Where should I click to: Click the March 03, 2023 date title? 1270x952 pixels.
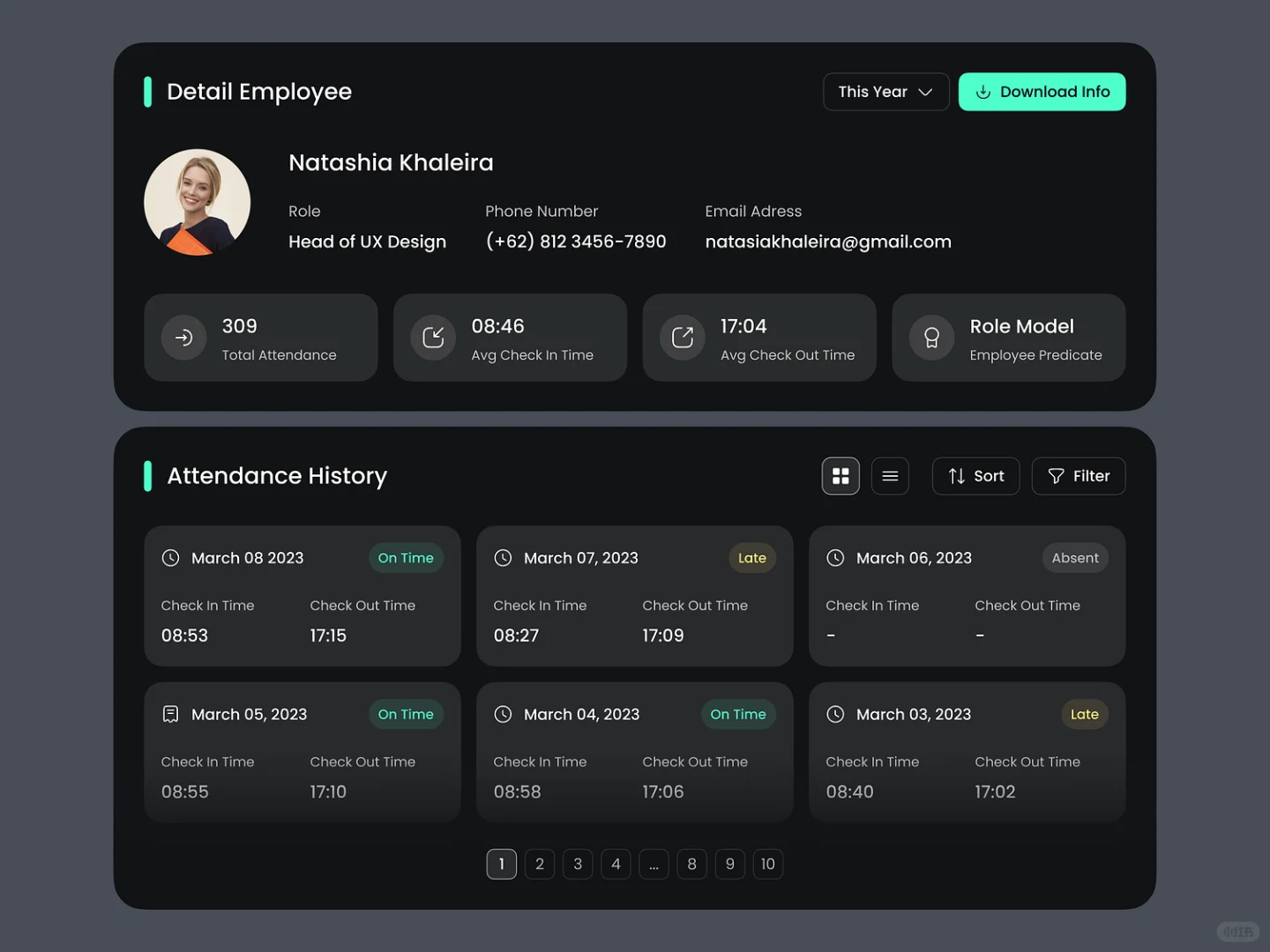coord(914,714)
